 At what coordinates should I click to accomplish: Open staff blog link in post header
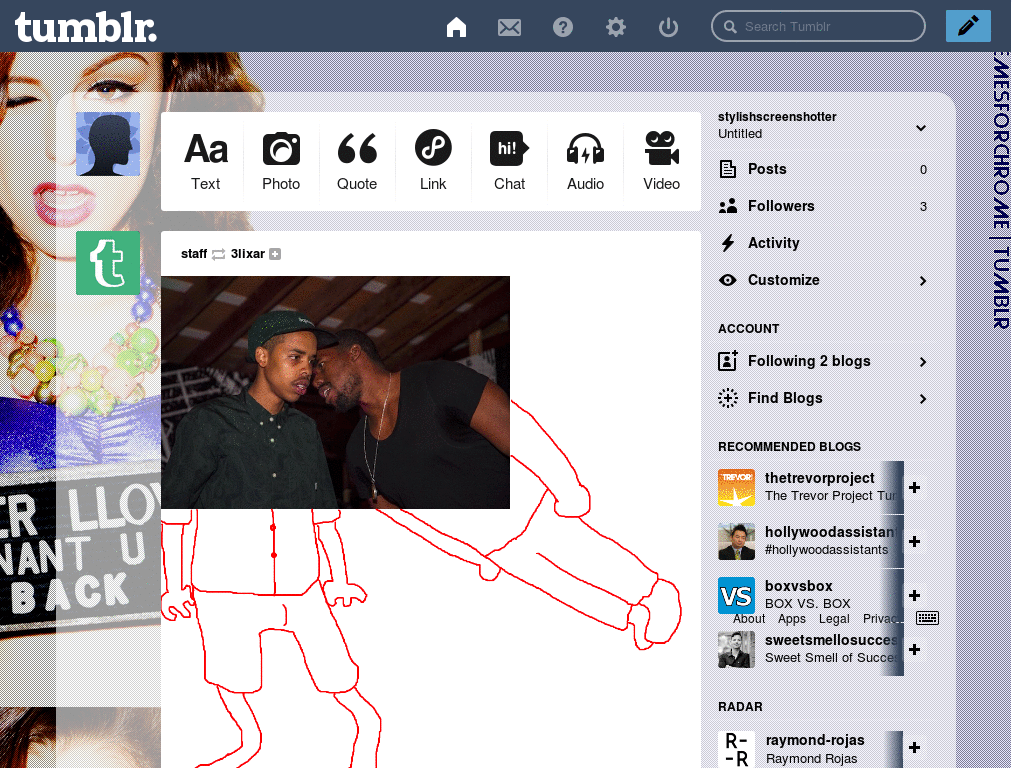pos(194,254)
